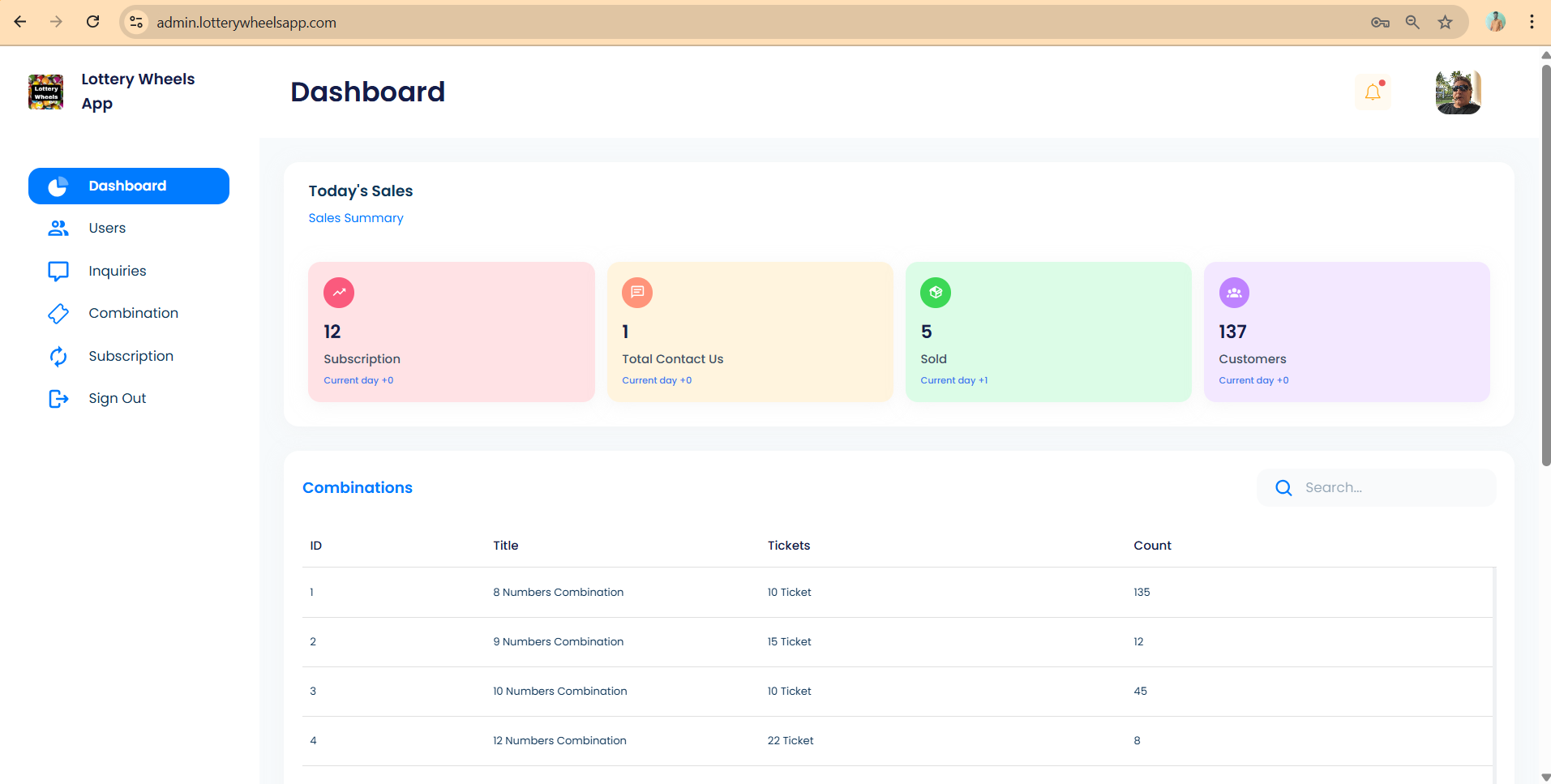Click the Combination ticket icon
Viewport: 1551px width, 784px height.
pyautogui.click(x=58, y=314)
